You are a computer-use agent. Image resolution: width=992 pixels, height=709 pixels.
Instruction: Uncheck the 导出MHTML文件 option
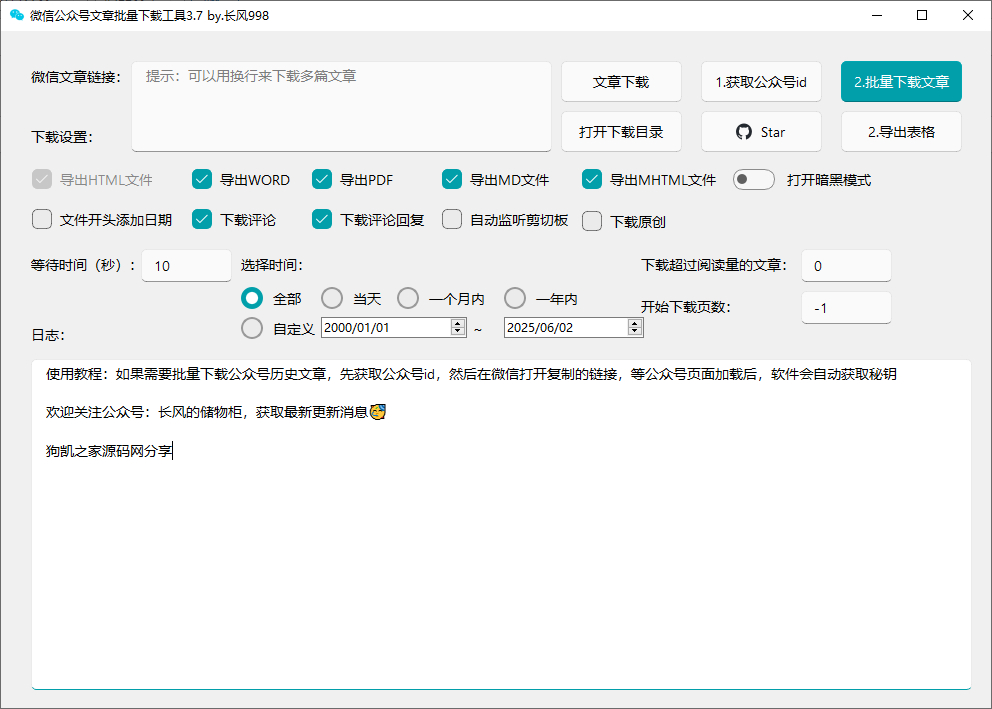pyautogui.click(x=592, y=179)
